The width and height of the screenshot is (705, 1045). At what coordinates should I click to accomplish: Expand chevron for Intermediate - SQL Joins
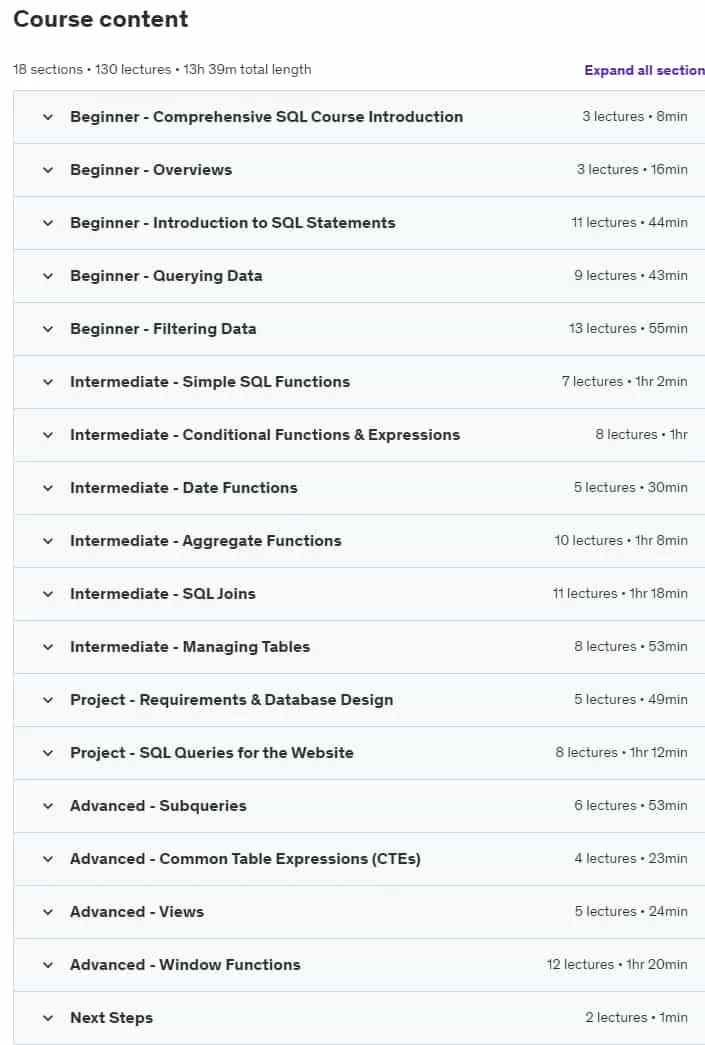click(48, 594)
